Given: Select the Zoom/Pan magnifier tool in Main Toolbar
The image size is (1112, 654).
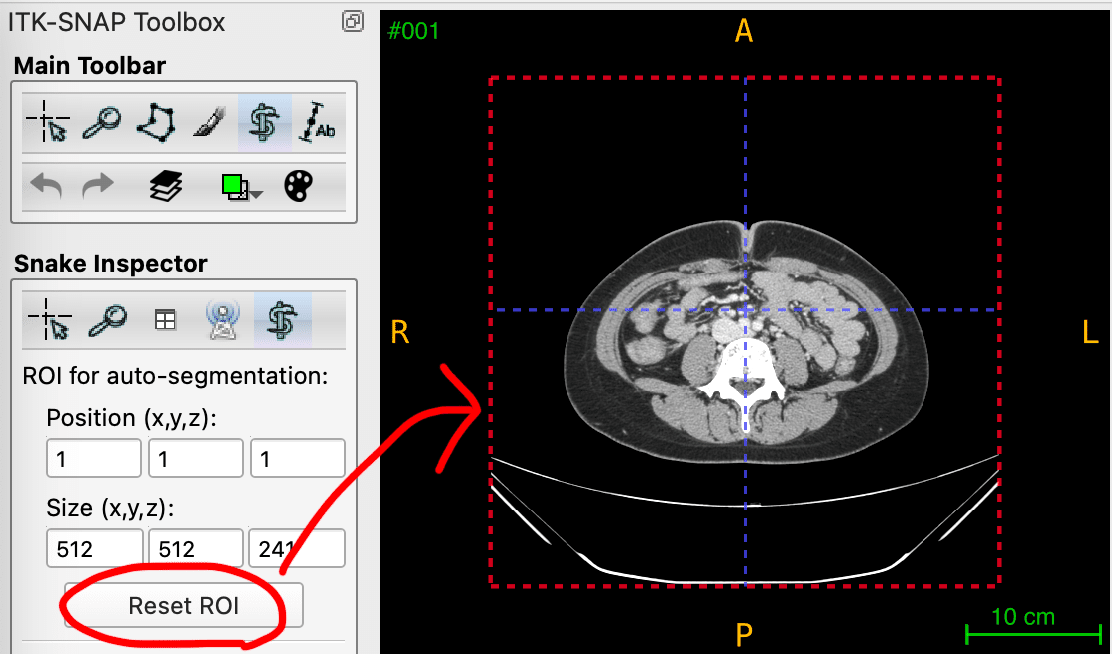Looking at the screenshot, I should click(x=101, y=123).
